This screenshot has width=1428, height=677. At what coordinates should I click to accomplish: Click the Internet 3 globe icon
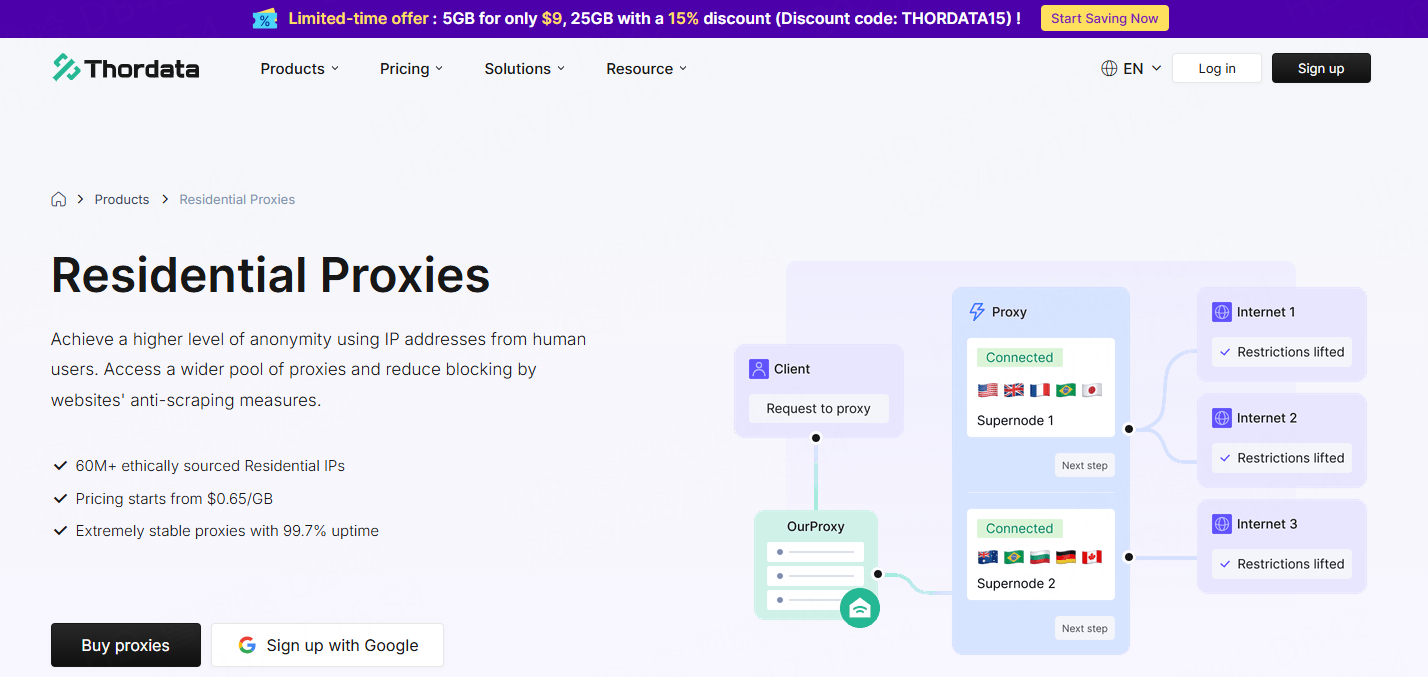(x=1221, y=524)
